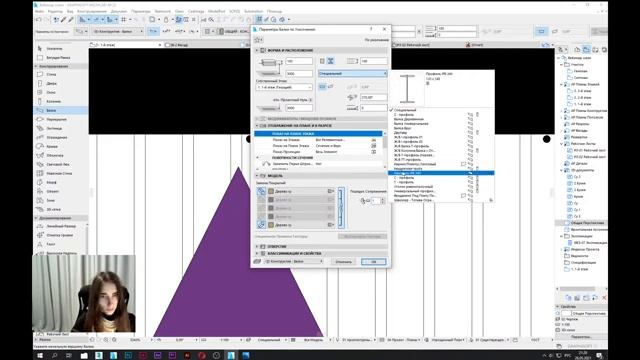This screenshot has height=360, width=640.
Task: Open the Редактор menu
Action: (x=55, y=11)
